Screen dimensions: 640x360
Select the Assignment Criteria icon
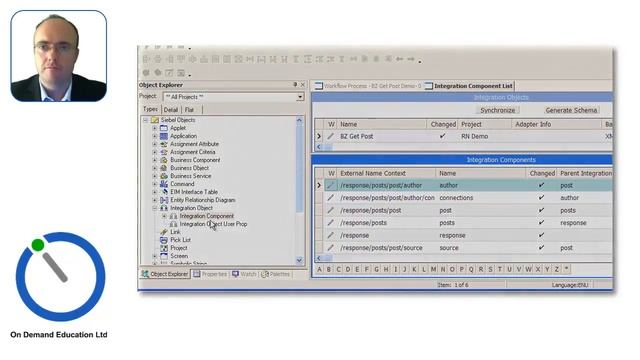click(x=164, y=152)
